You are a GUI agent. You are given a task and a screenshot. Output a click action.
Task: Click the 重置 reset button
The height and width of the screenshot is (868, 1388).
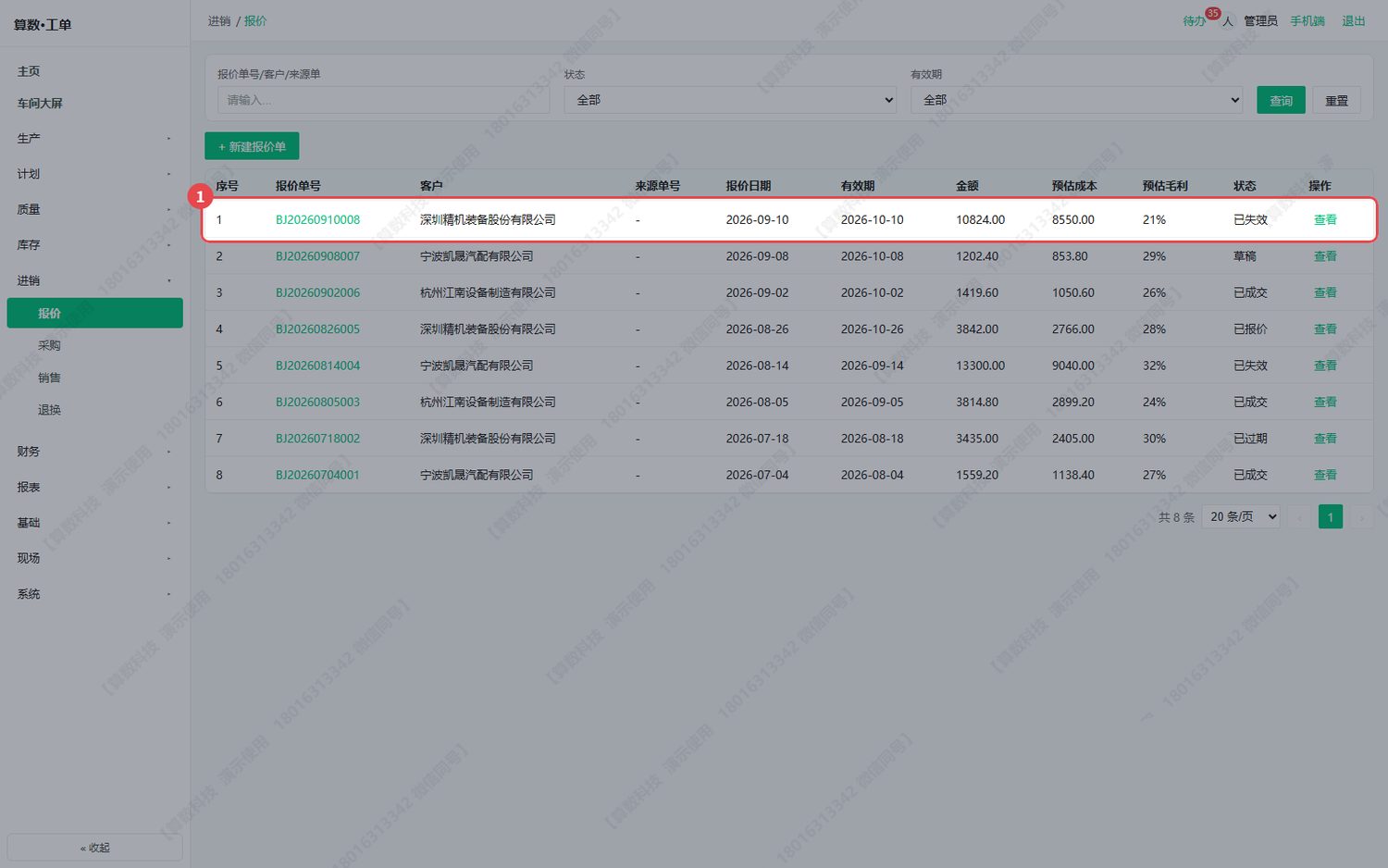[x=1336, y=100]
